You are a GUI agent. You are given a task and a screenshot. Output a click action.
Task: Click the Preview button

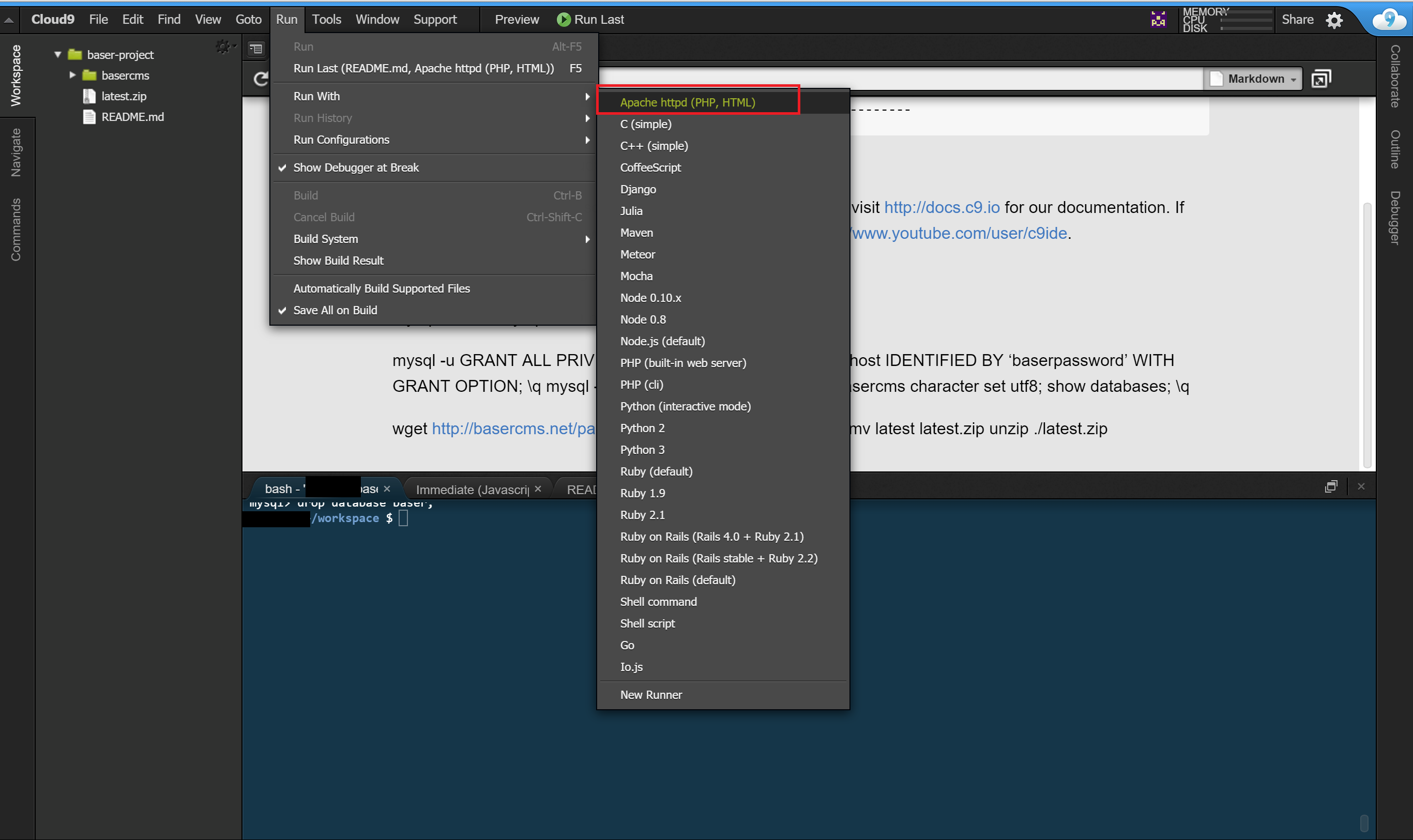point(517,20)
